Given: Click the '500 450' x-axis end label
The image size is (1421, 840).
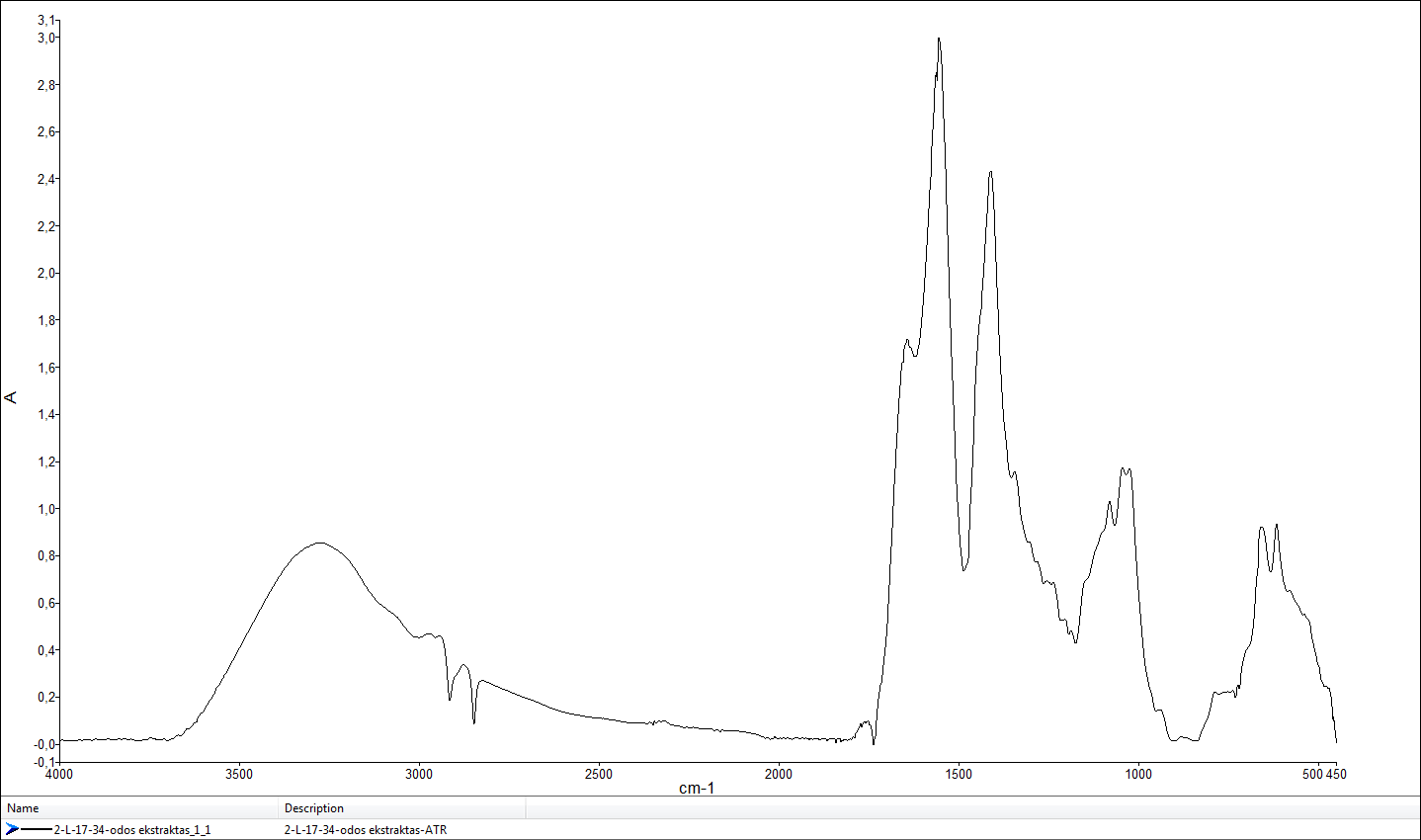Looking at the screenshot, I should (x=1324, y=774).
